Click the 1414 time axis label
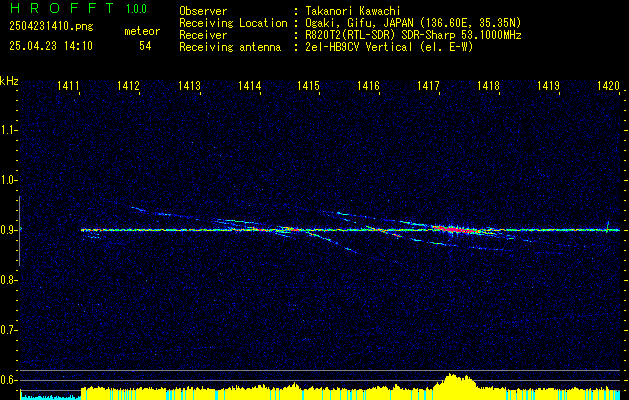The height and width of the screenshot is (400, 629). pos(249,85)
